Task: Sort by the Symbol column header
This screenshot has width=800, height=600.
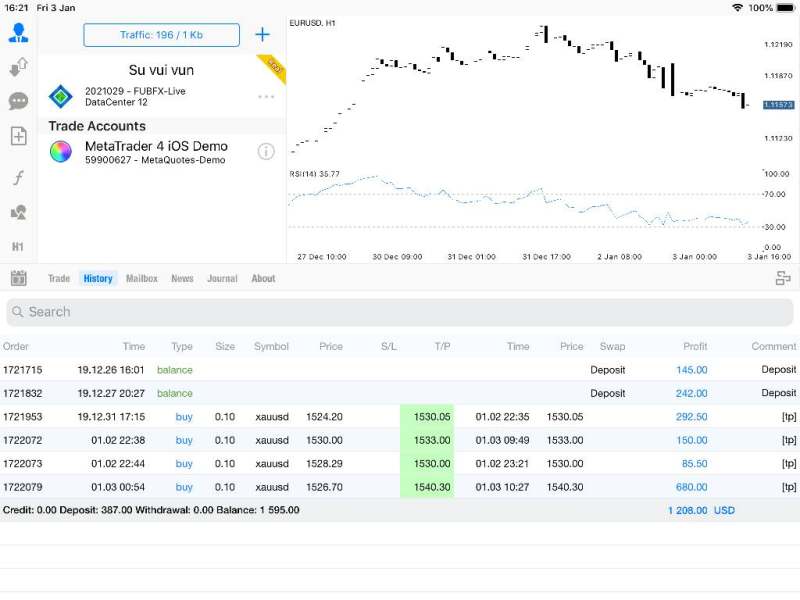Action: pos(271,346)
